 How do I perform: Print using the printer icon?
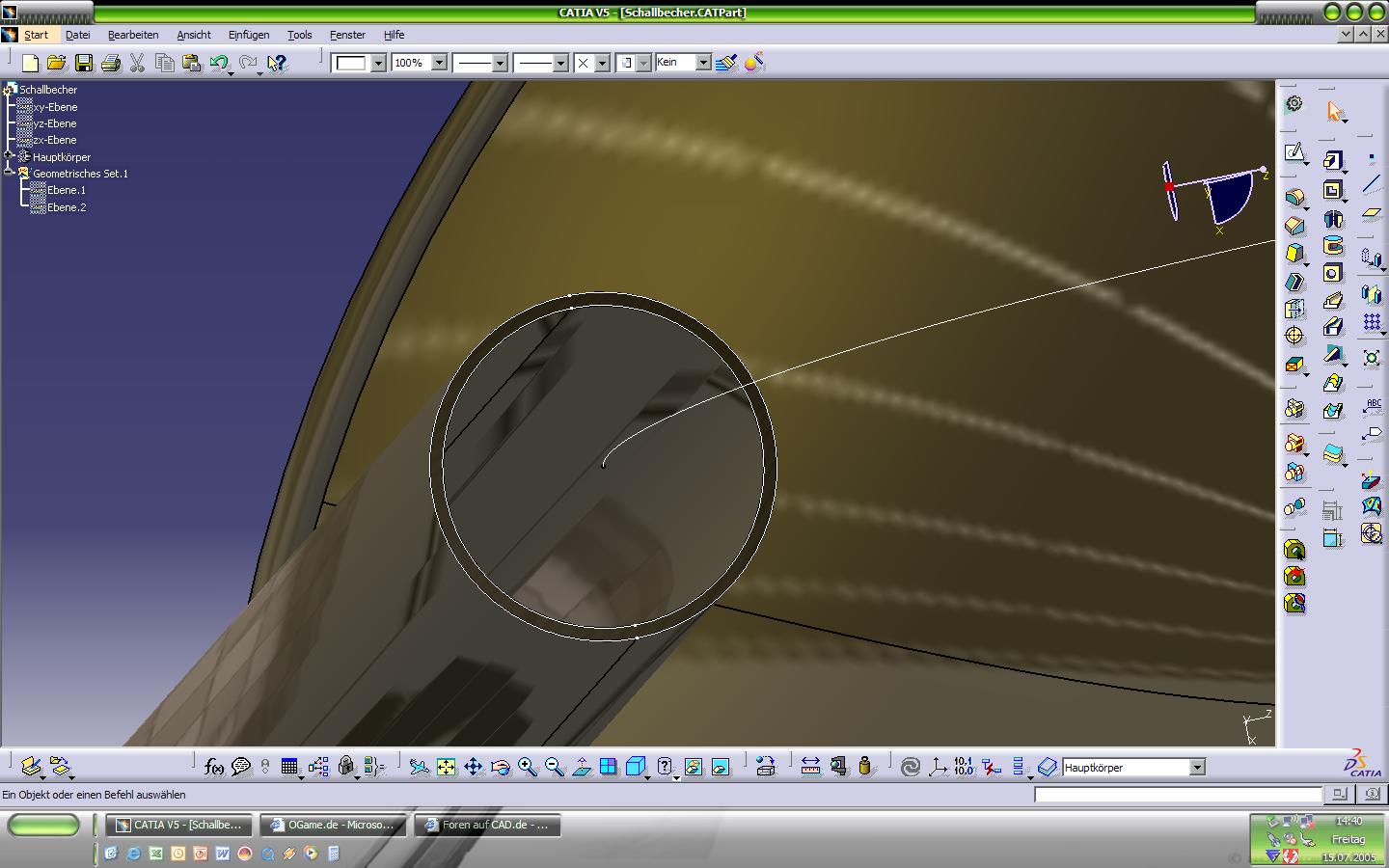pos(111,63)
